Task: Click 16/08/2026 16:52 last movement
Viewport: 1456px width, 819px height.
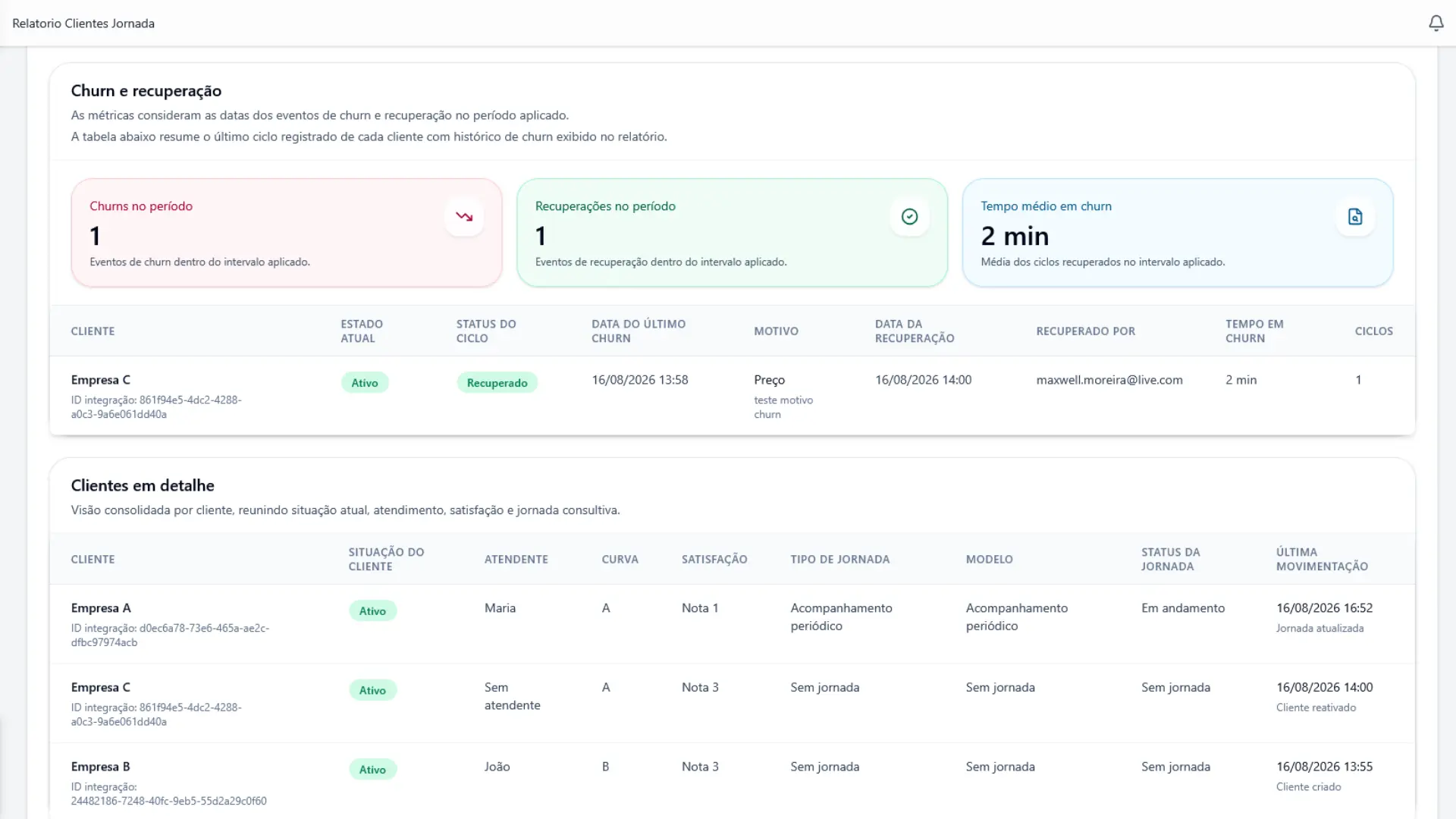Action: coord(1323,608)
